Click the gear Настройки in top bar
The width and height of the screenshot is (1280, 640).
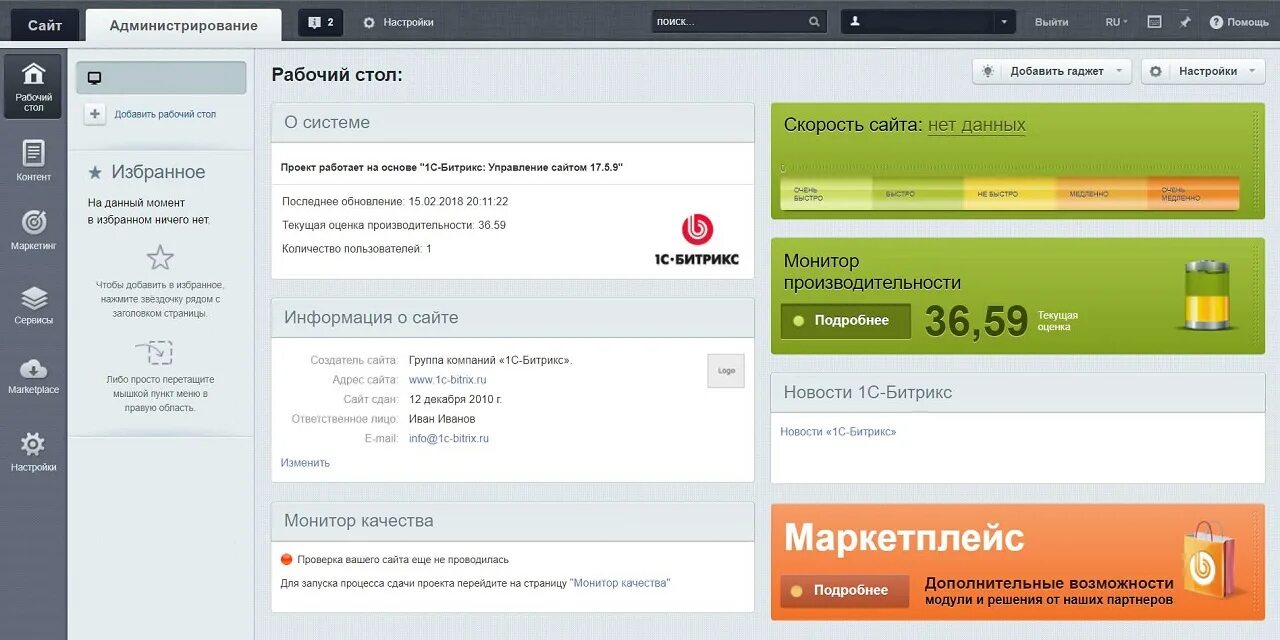click(397, 22)
